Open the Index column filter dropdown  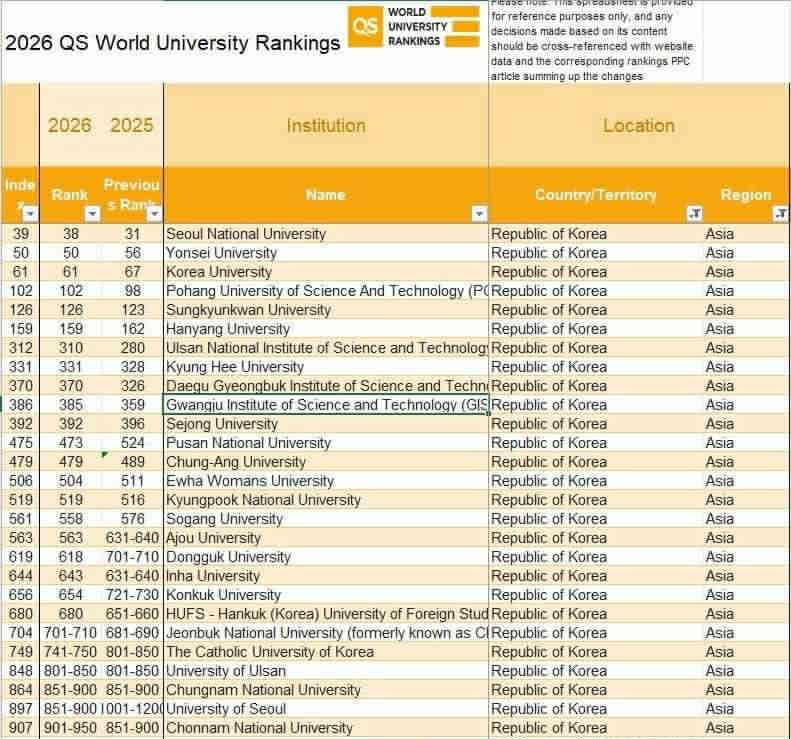point(30,214)
